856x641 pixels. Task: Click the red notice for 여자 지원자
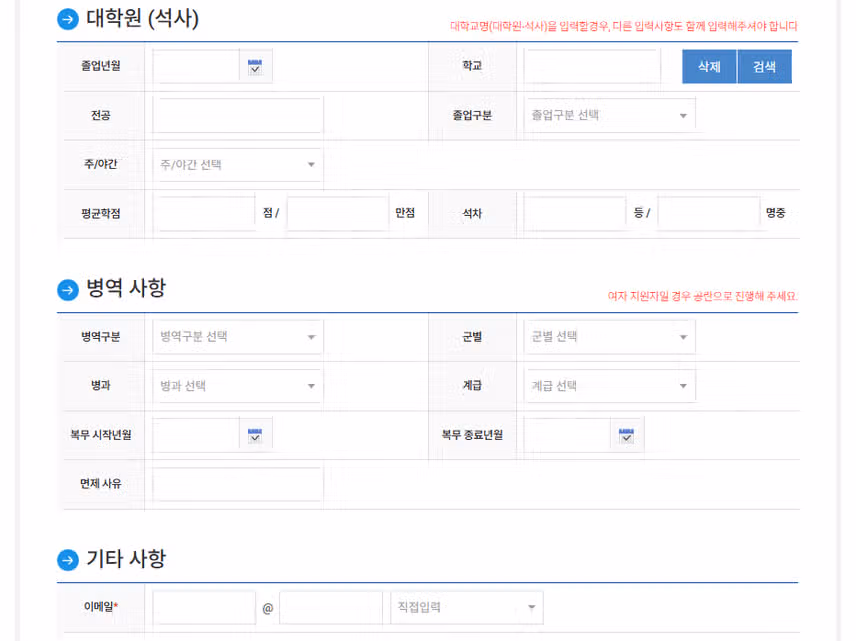point(703,296)
